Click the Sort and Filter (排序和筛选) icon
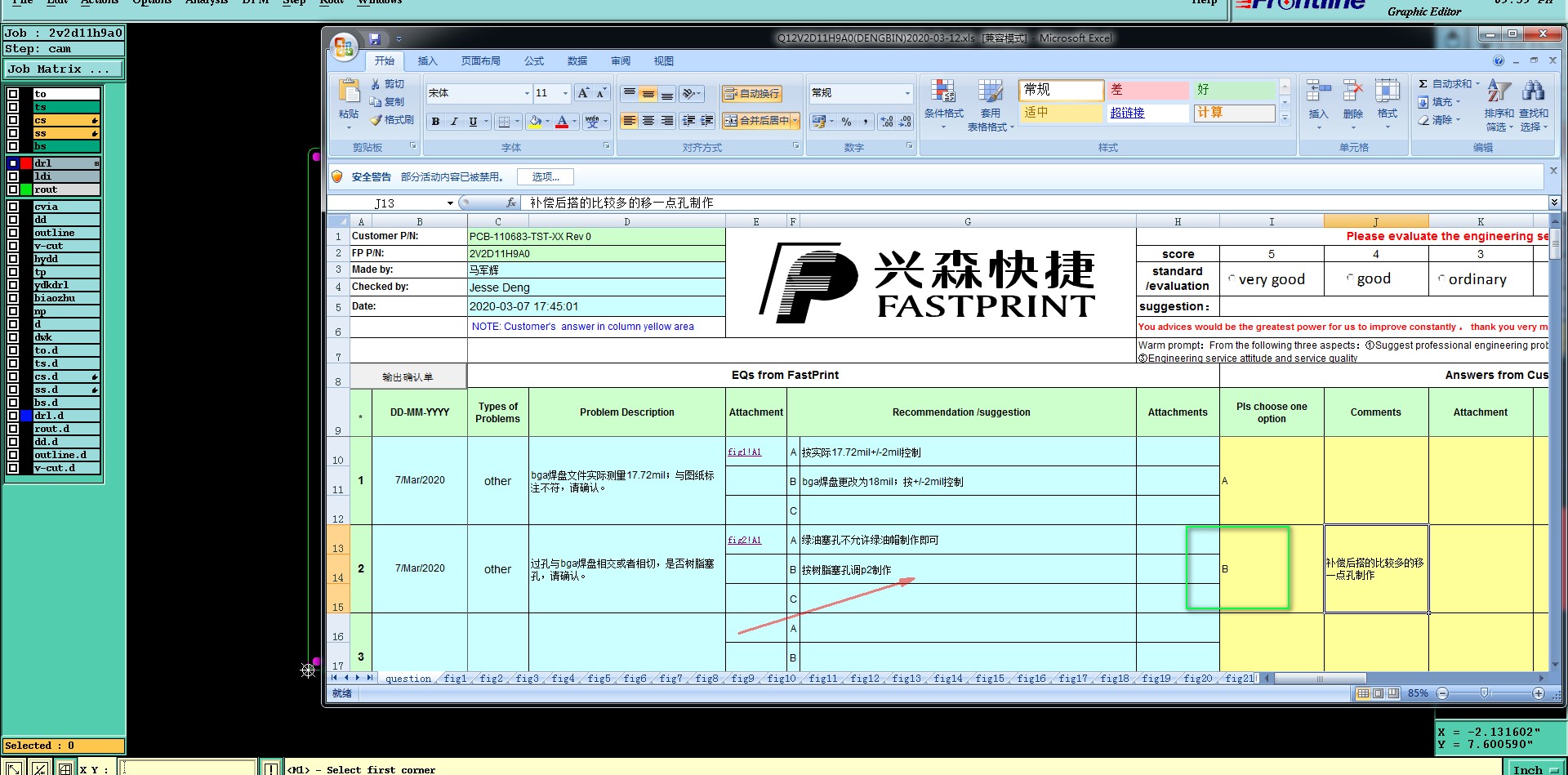Screen dimensions: 1568x775 pyautogui.click(x=1499, y=91)
